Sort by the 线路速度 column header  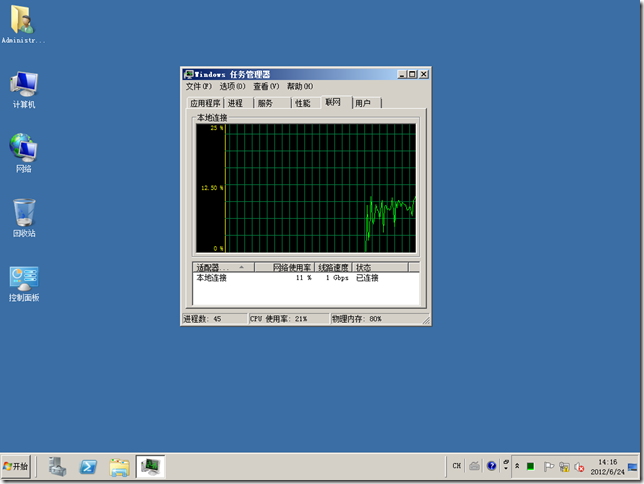[x=333, y=267]
